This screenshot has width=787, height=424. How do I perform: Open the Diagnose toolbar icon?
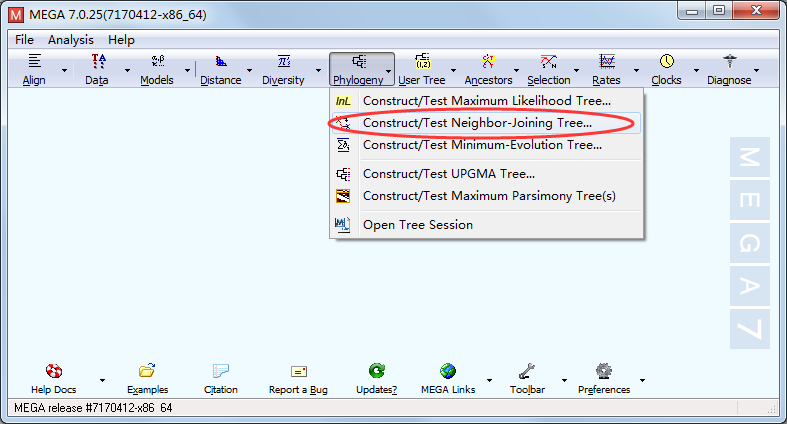pos(730,61)
